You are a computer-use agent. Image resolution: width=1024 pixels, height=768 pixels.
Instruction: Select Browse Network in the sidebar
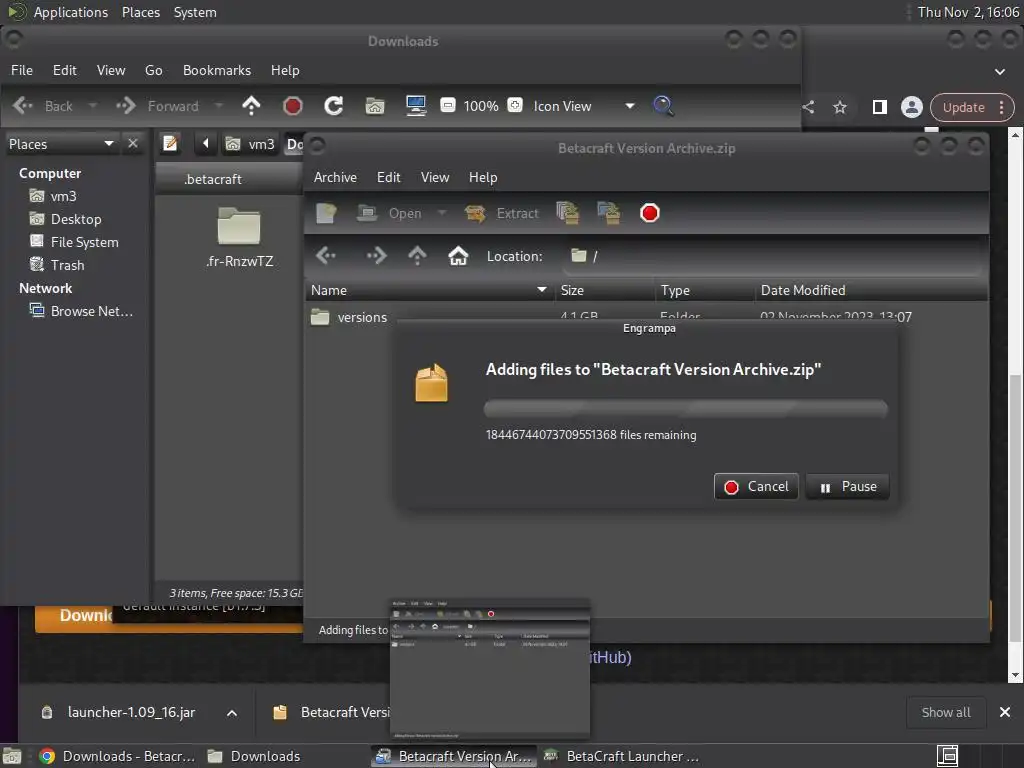point(81,311)
